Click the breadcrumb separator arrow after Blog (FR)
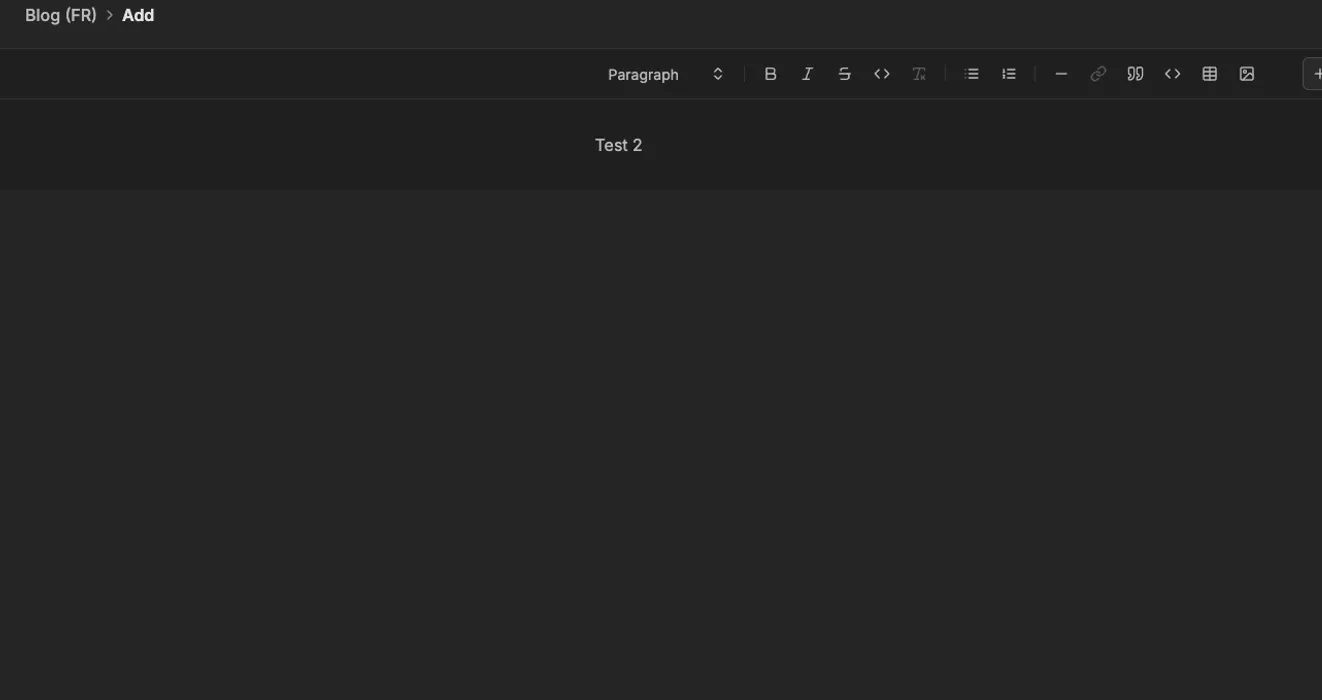The height and width of the screenshot is (700, 1322). click(110, 15)
